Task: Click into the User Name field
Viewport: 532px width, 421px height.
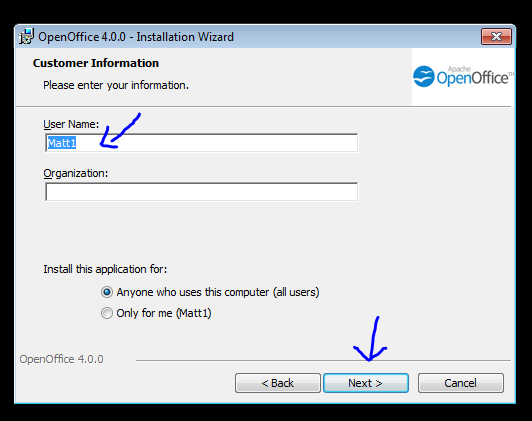Action: tap(202, 143)
